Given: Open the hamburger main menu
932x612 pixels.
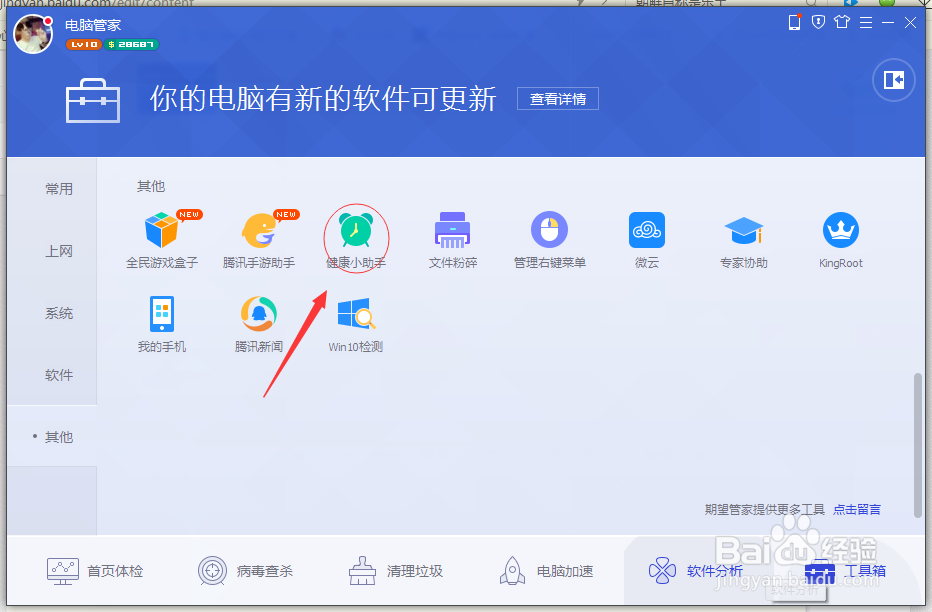Looking at the screenshot, I should point(864,21).
